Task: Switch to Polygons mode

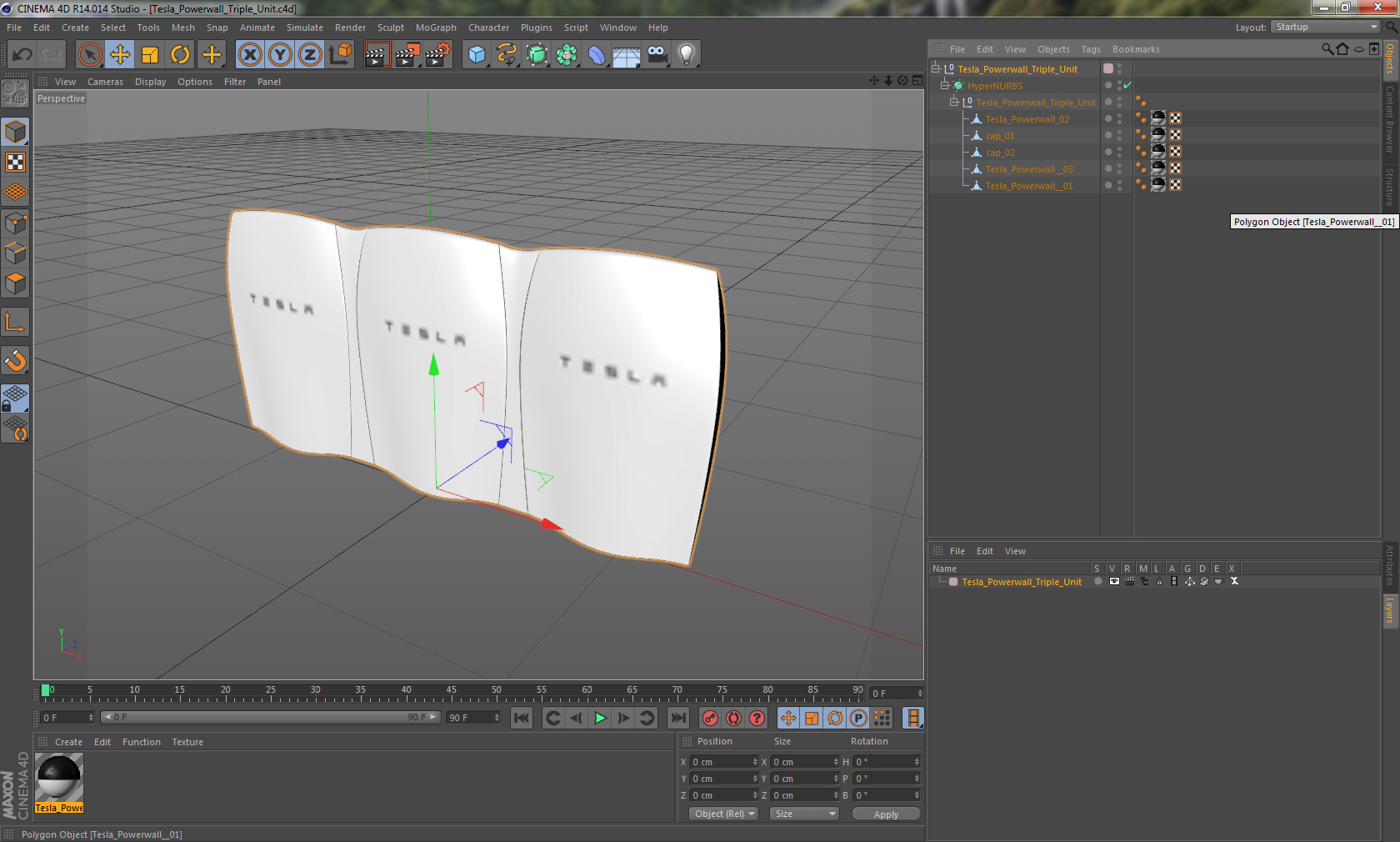Action: 16,283
